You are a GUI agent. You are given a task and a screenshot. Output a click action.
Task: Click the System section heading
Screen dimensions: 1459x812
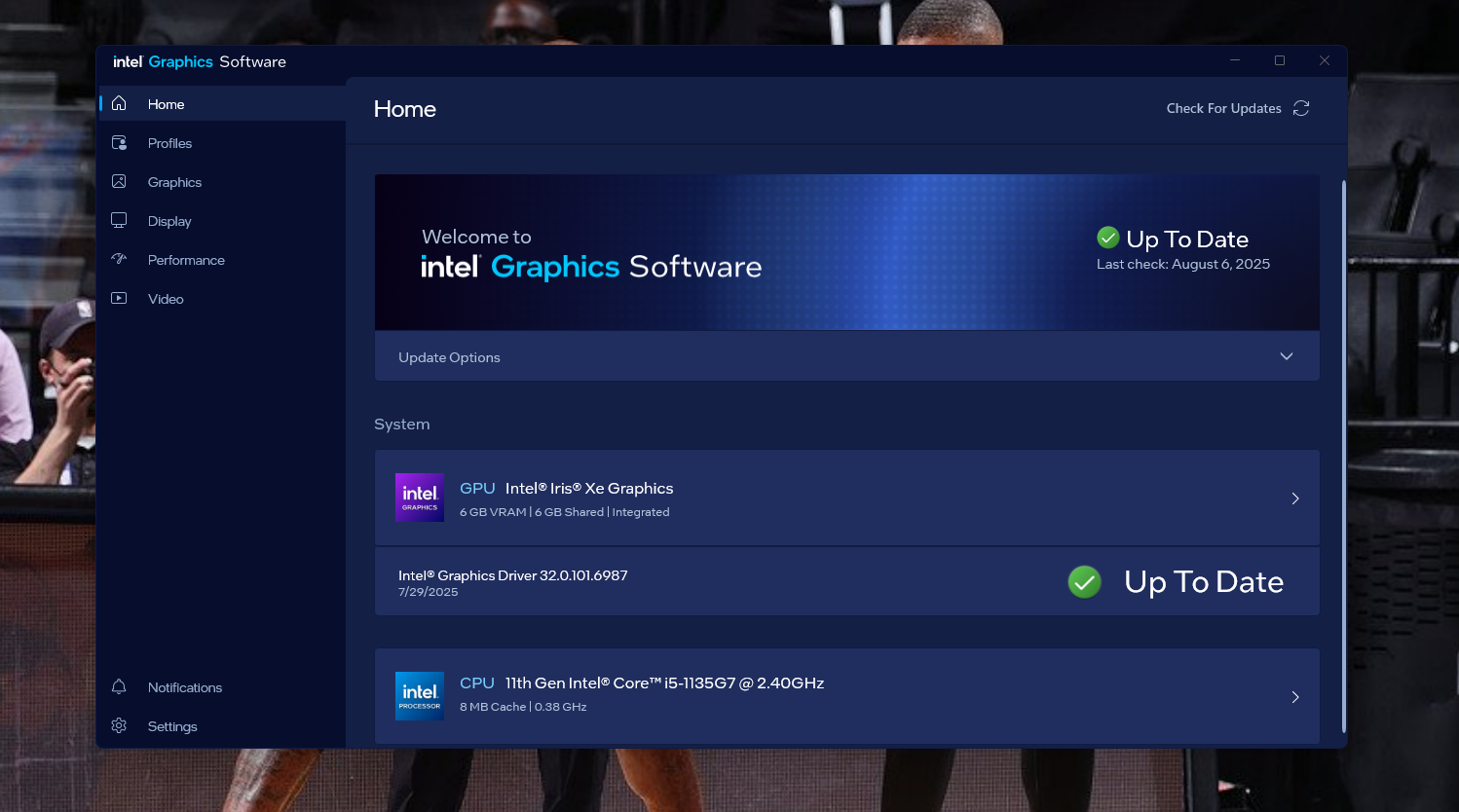tap(402, 424)
